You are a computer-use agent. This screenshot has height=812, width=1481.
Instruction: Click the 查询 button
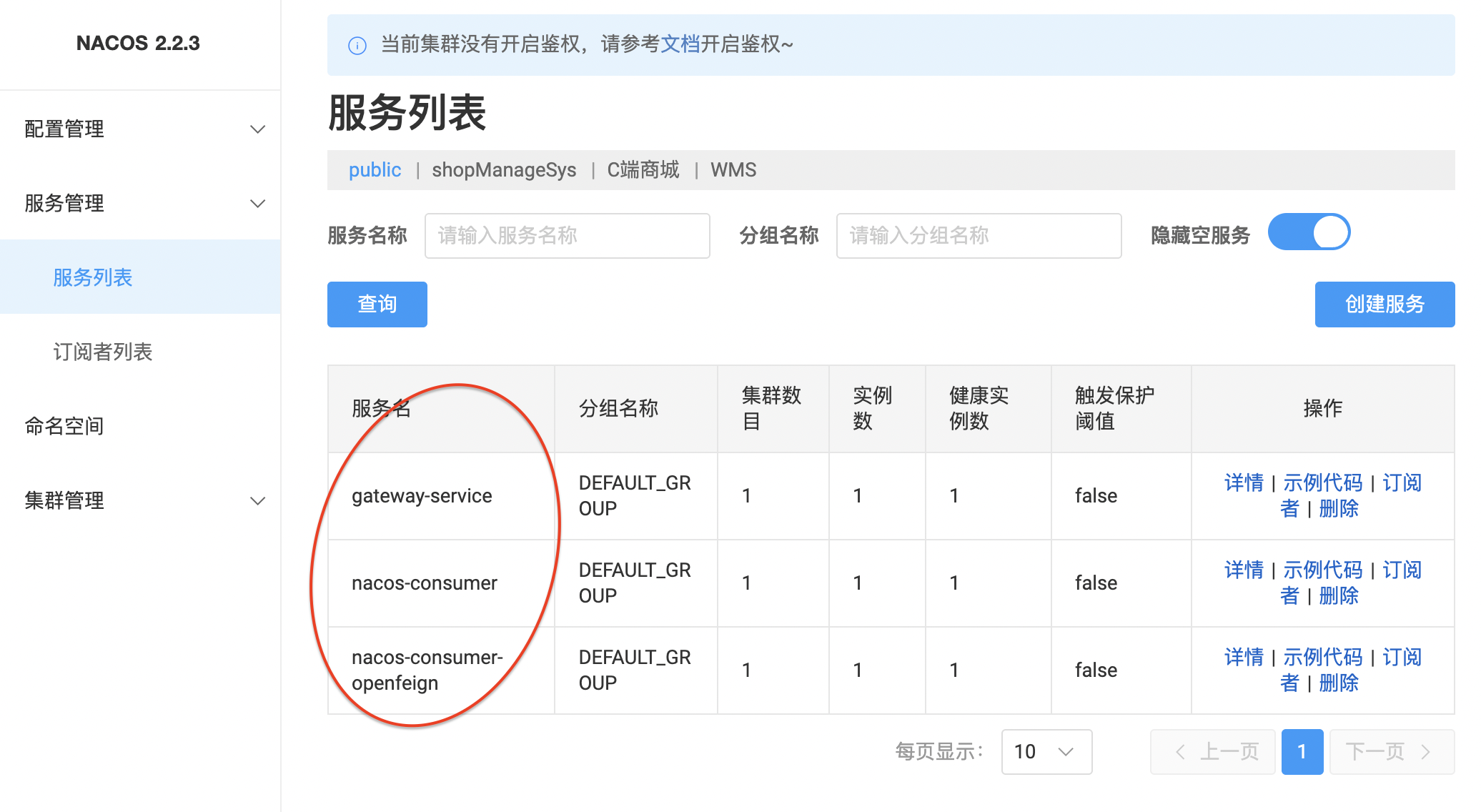coord(377,304)
